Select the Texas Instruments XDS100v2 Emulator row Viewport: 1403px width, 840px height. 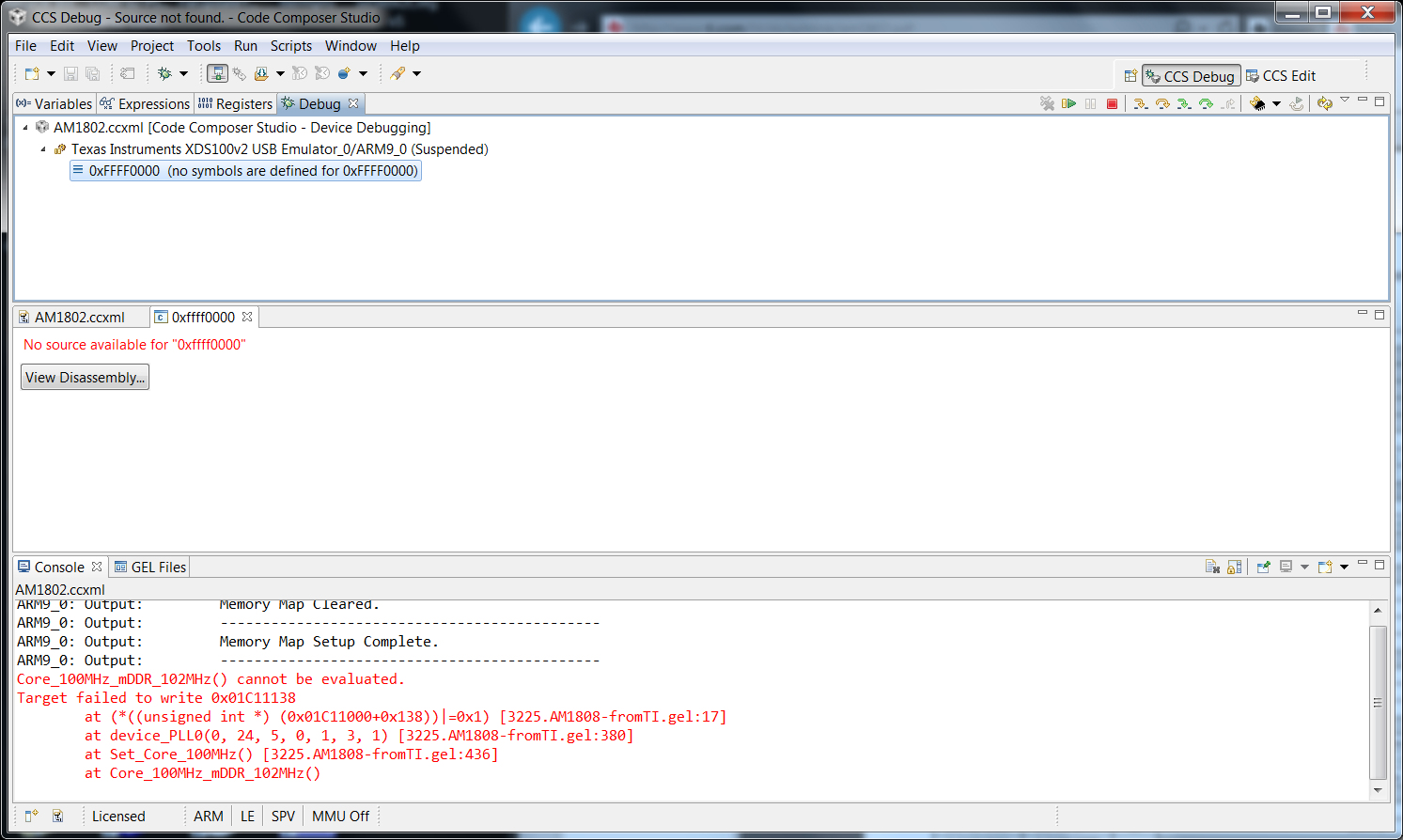coord(271,149)
